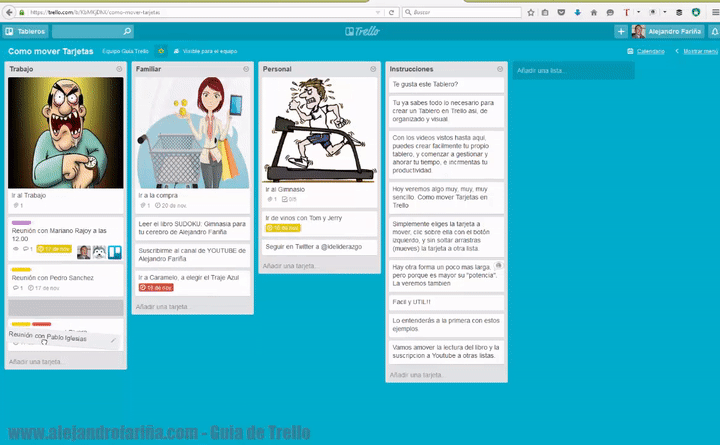Screen dimensions: 720x445
Task: Click the husky dog avatar on Rajoy card
Action: click(x=99, y=252)
